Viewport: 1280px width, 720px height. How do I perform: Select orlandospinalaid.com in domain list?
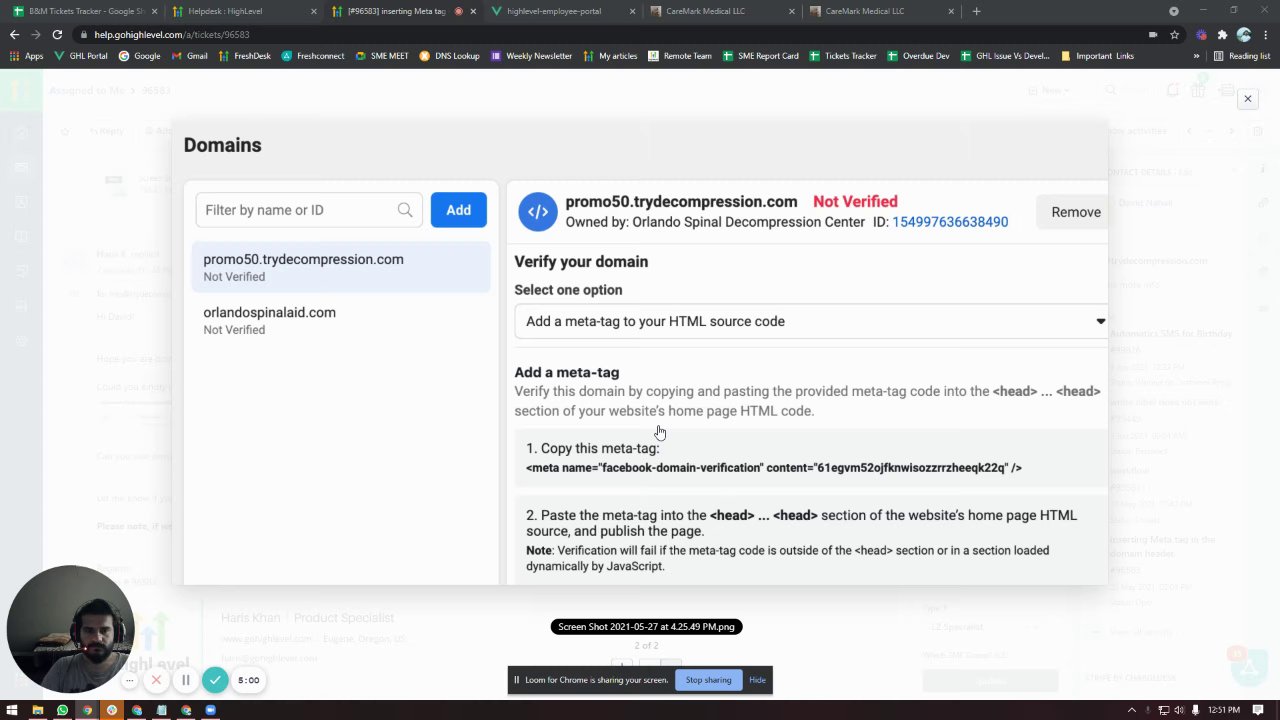pyautogui.click(x=341, y=320)
